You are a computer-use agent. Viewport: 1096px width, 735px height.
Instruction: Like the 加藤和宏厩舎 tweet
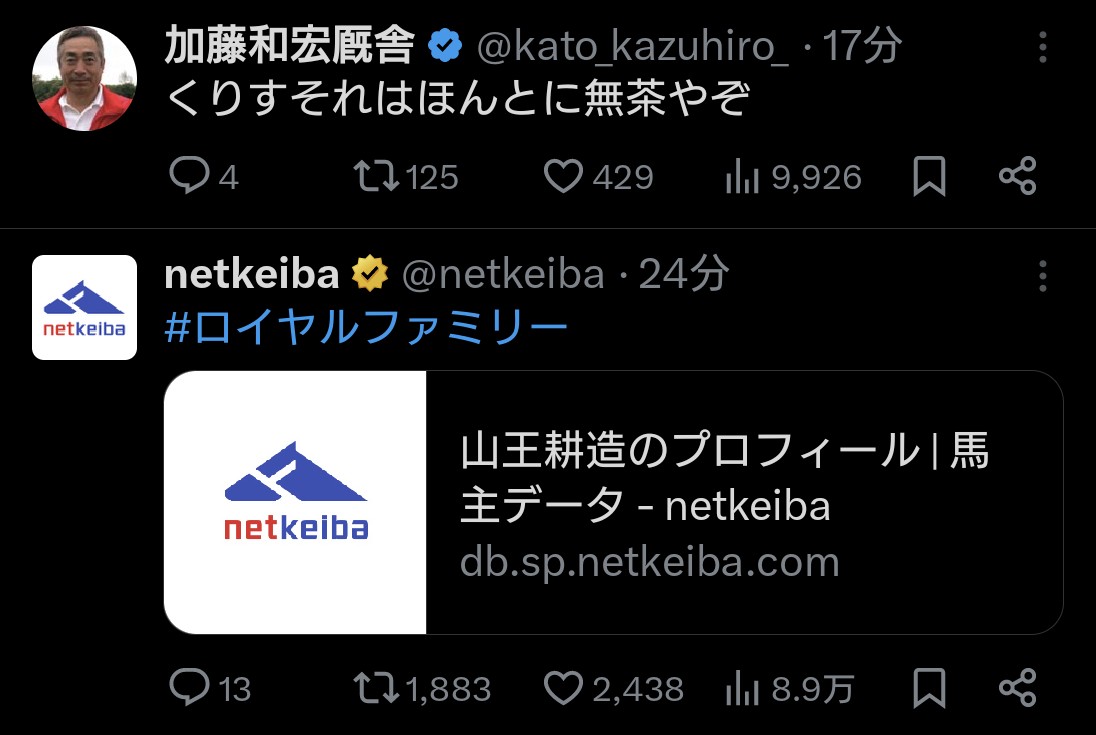[x=563, y=177]
